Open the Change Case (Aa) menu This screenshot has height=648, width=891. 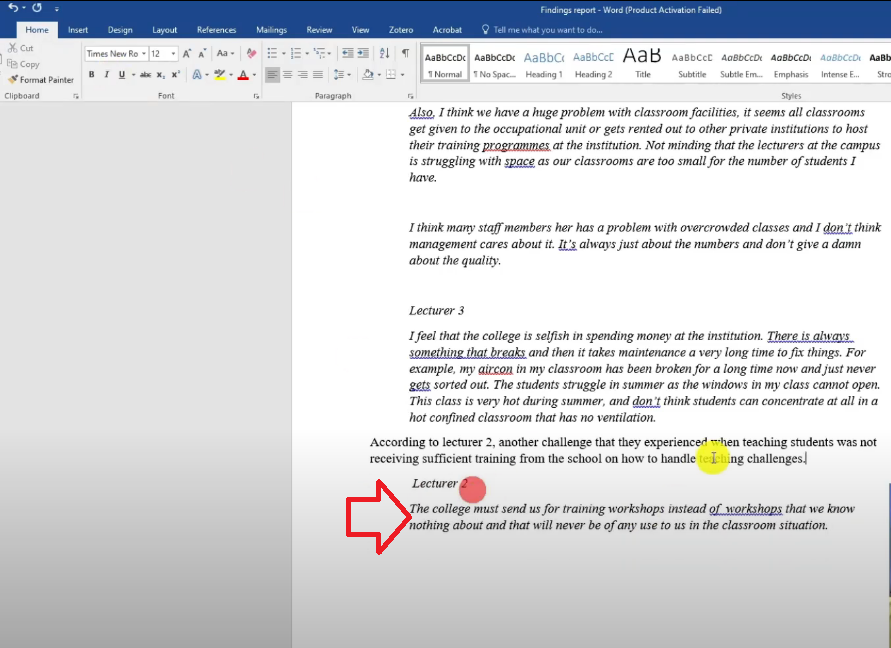(x=225, y=53)
